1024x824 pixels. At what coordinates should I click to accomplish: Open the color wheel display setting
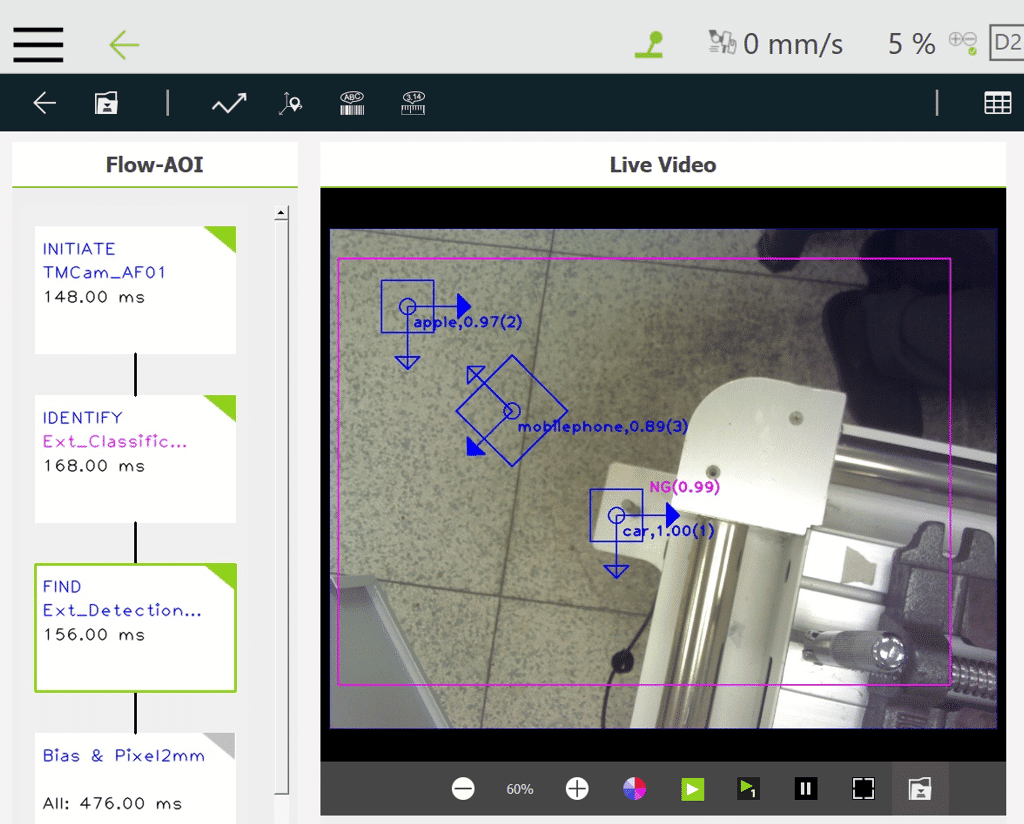(x=634, y=789)
